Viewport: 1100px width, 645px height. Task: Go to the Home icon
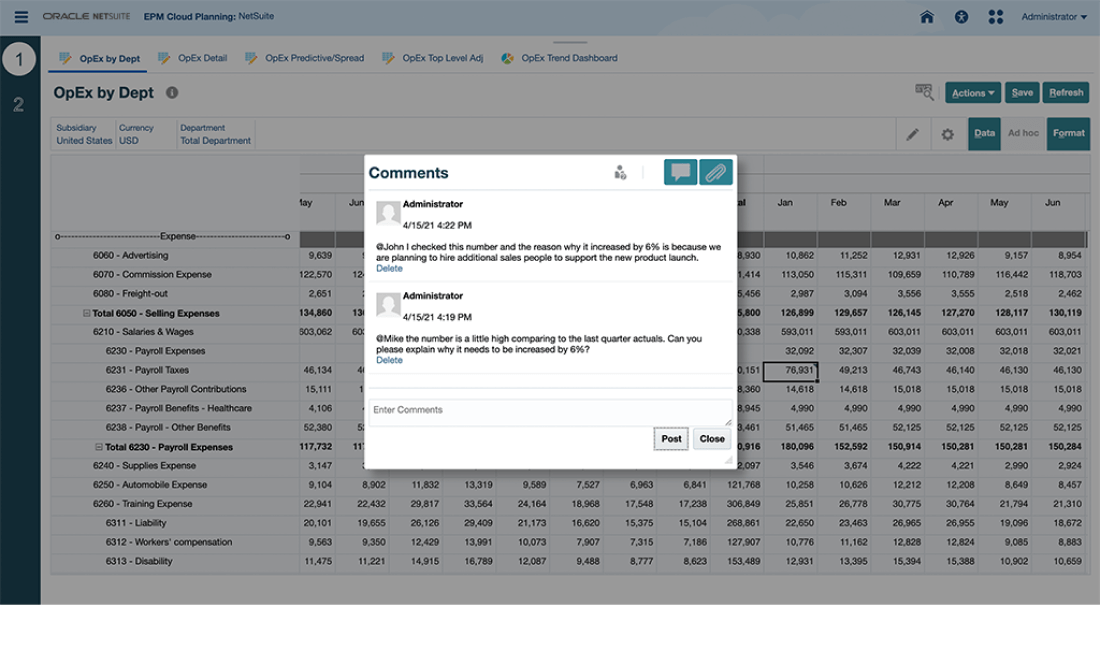click(927, 17)
